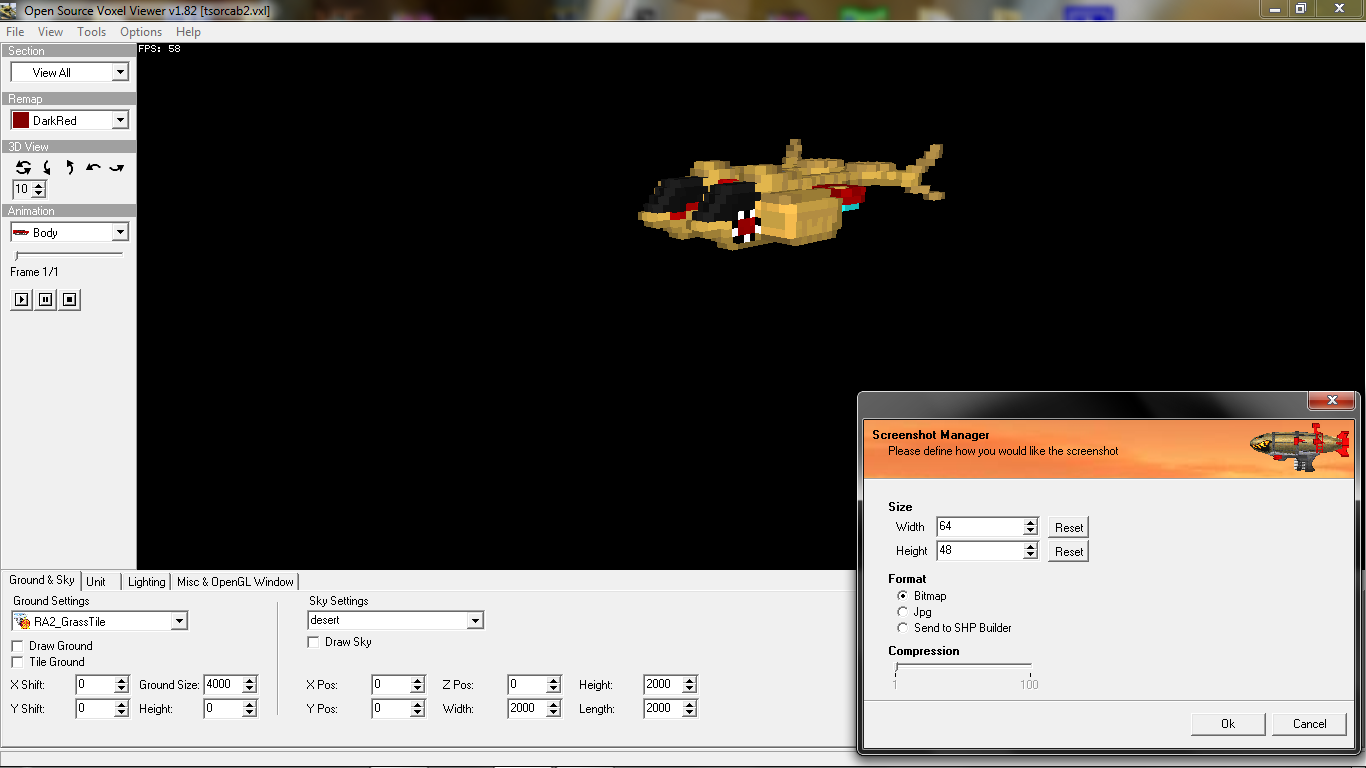Click the screenshot Height input field
The image size is (1366, 768).
click(979, 551)
